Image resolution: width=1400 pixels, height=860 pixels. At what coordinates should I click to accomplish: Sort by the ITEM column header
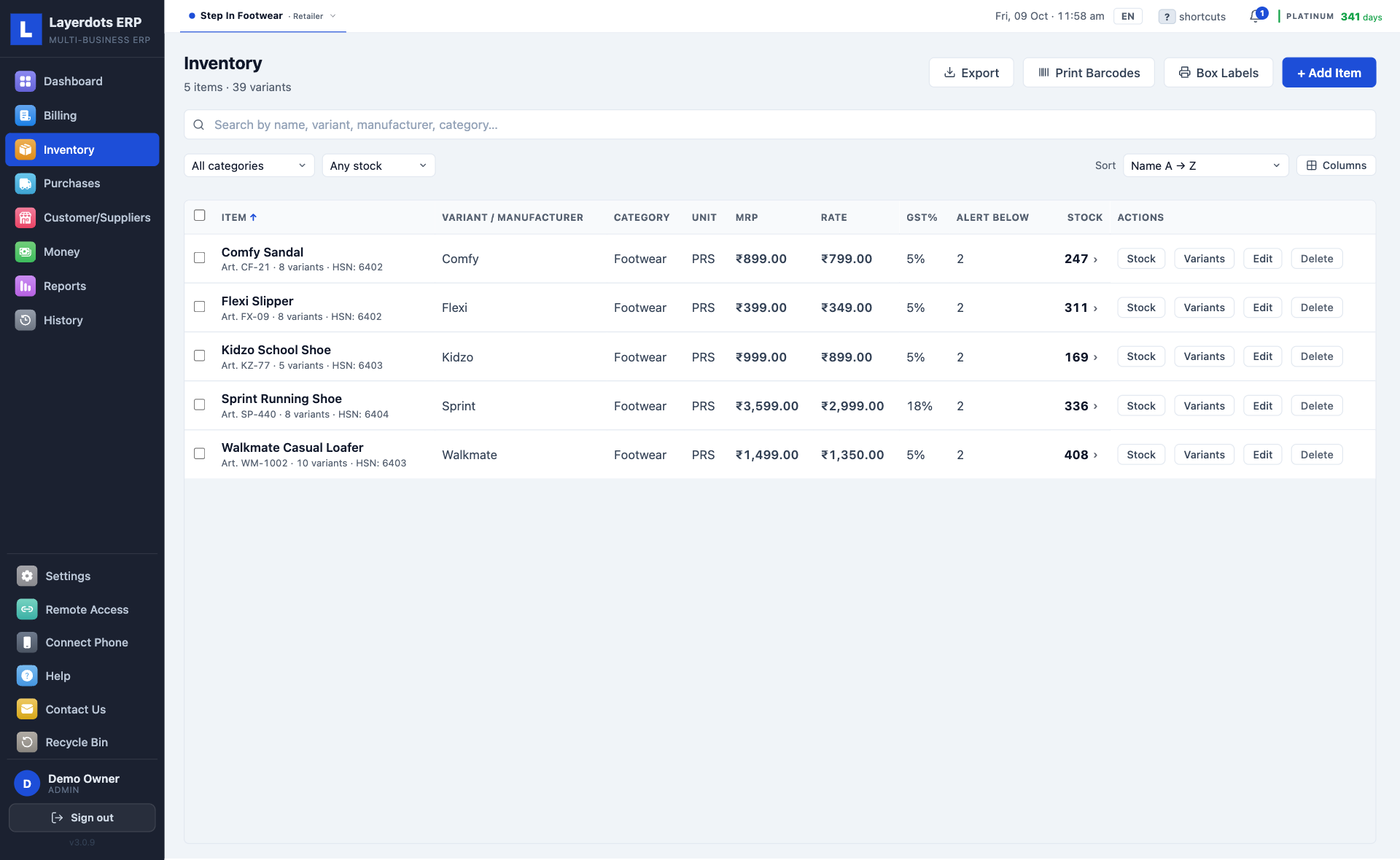(239, 217)
